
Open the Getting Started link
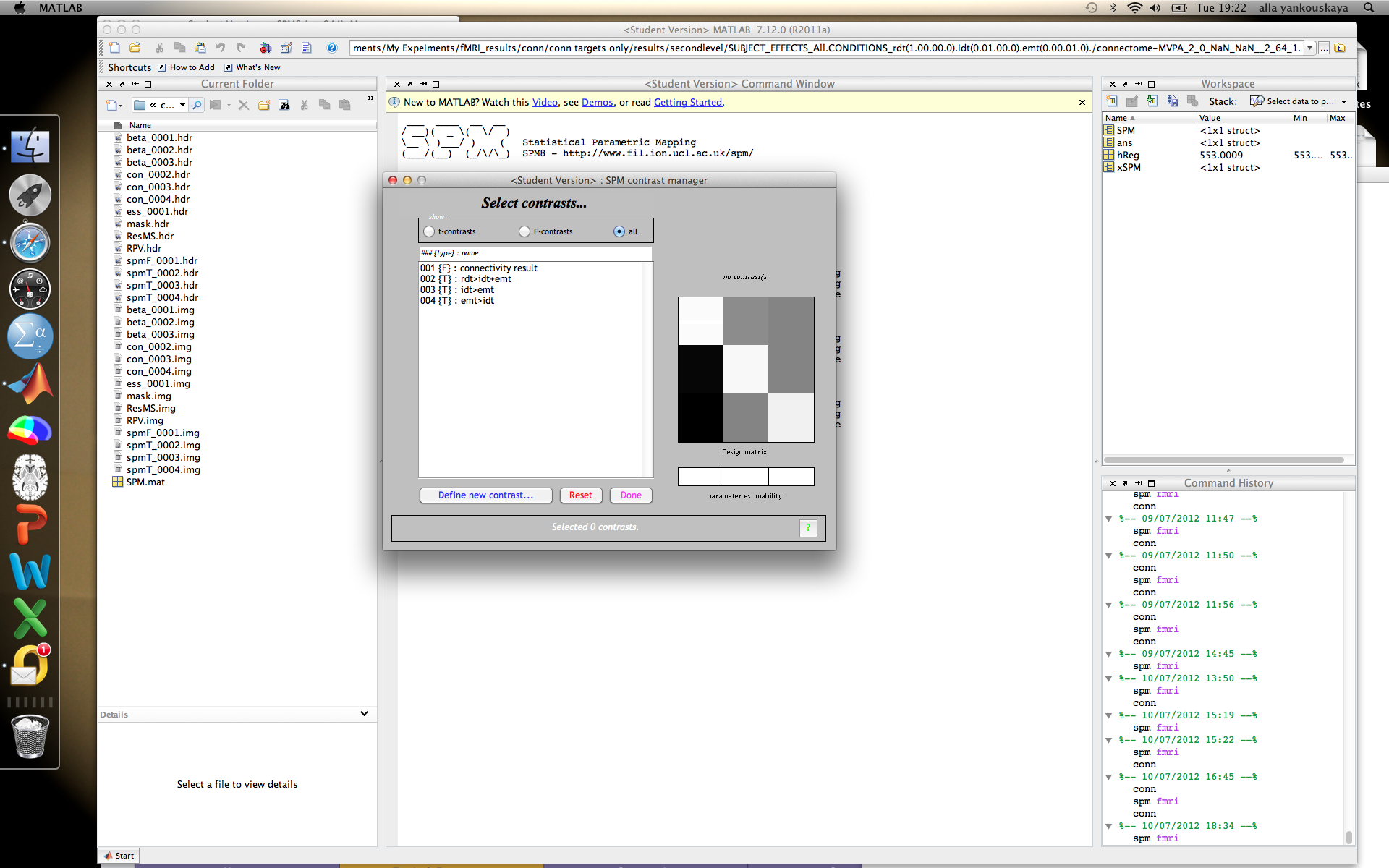point(687,102)
